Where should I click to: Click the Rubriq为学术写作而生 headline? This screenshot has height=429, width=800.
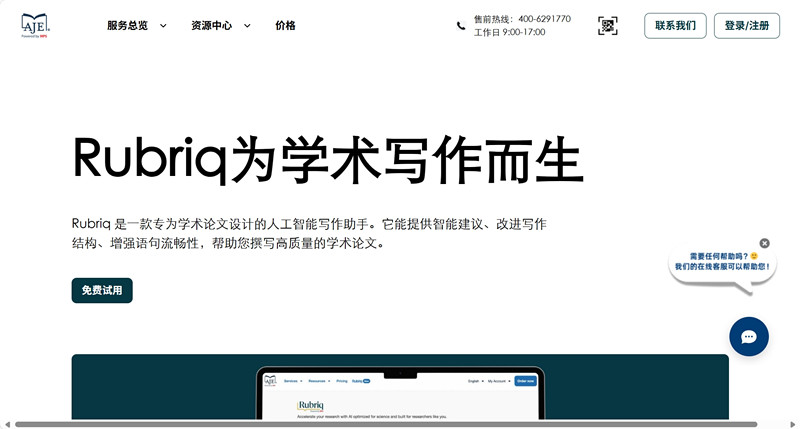pyautogui.click(x=328, y=159)
